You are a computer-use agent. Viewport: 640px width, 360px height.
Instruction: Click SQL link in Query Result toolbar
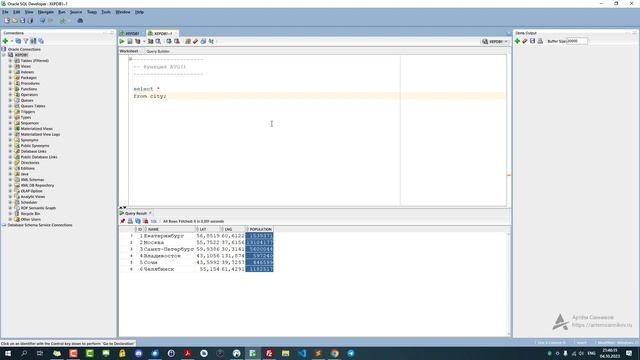[x=153, y=221]
